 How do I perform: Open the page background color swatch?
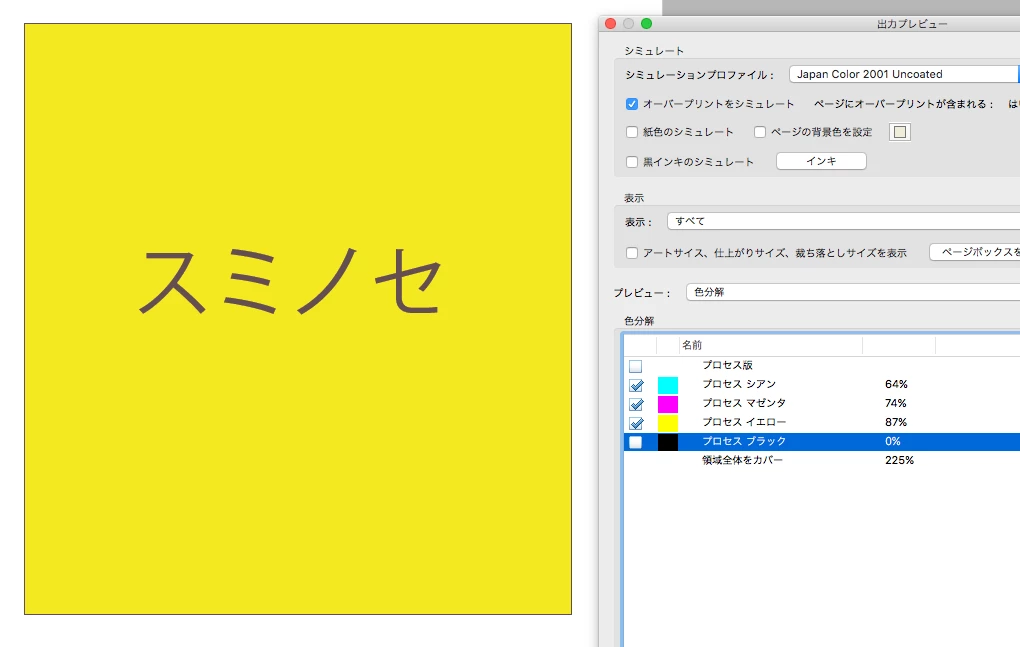tap(900, 132)
